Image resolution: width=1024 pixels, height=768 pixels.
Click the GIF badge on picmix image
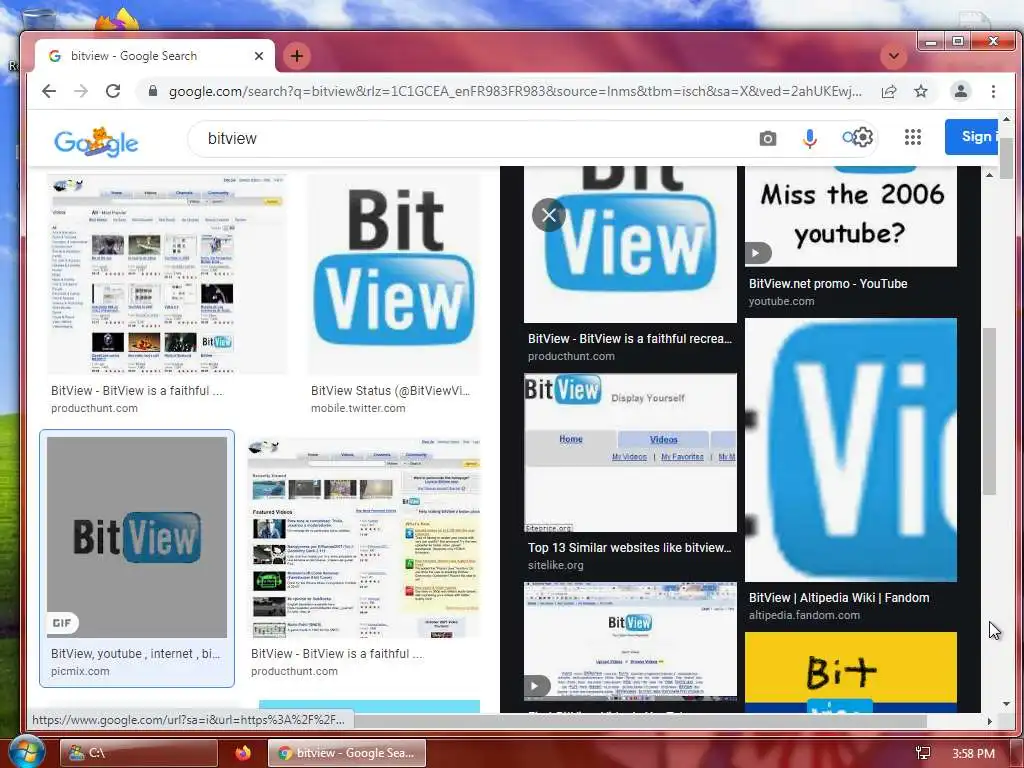tap(62, 623)
